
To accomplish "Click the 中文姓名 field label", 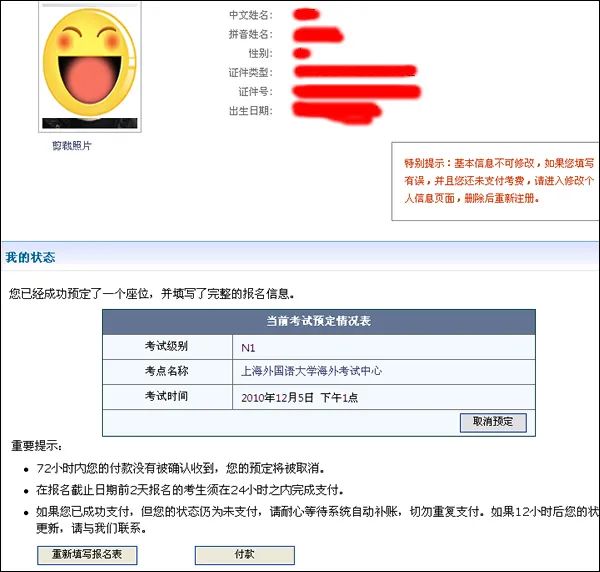I will [x=251, y=15].
